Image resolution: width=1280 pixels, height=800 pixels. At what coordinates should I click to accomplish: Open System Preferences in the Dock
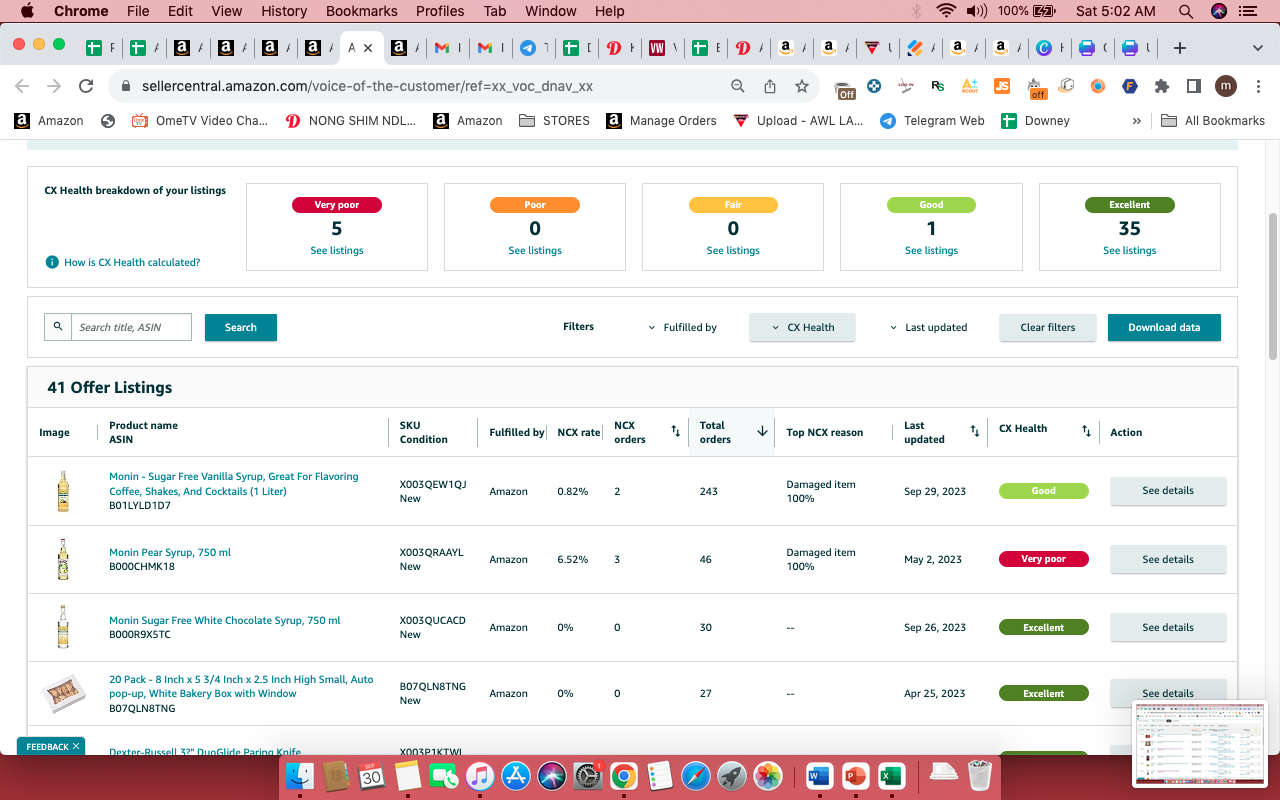tap(588, 775)
